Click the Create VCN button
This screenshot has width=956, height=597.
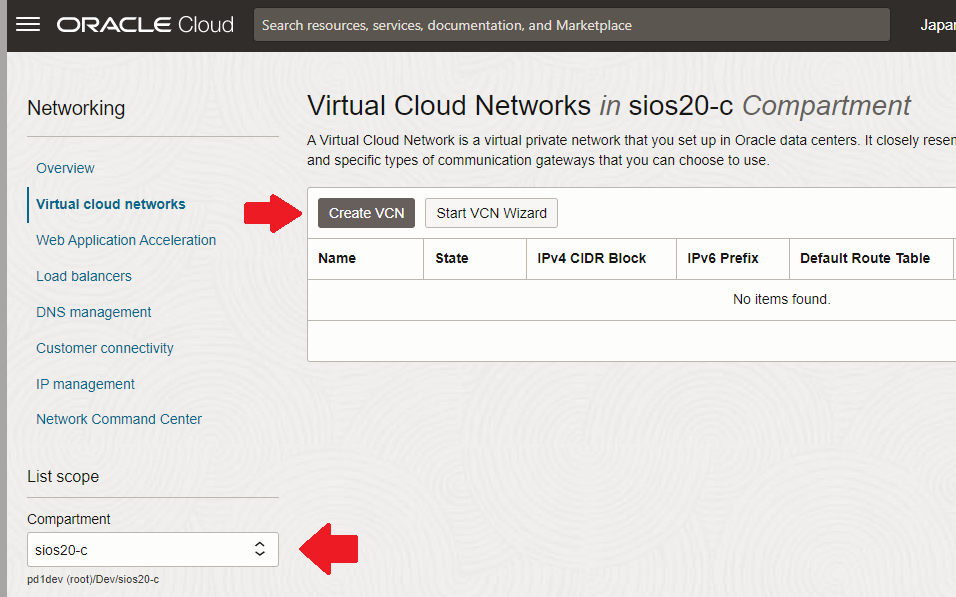(x=366, y=213)
